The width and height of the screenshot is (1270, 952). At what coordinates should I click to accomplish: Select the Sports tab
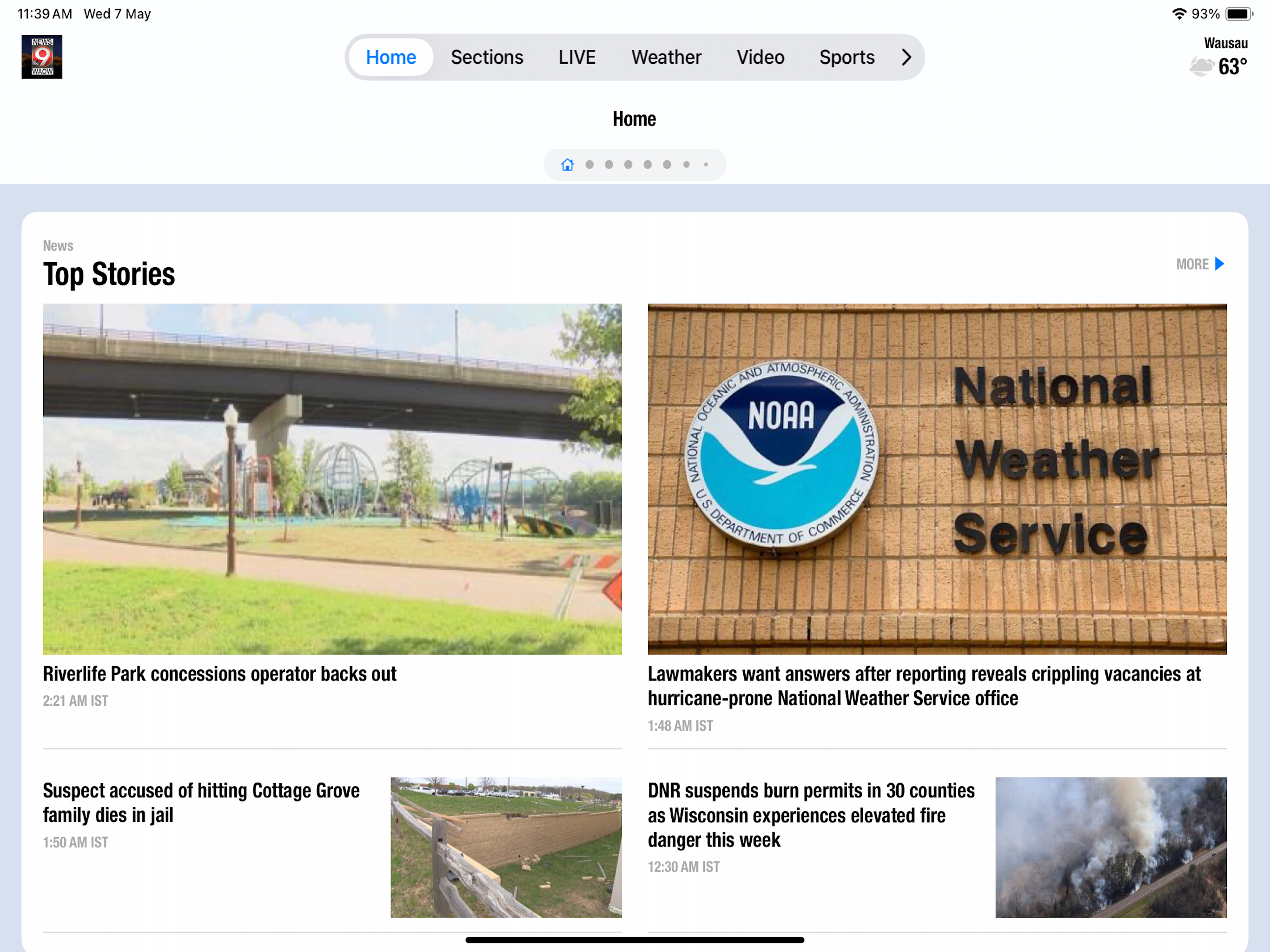[847, 58]
